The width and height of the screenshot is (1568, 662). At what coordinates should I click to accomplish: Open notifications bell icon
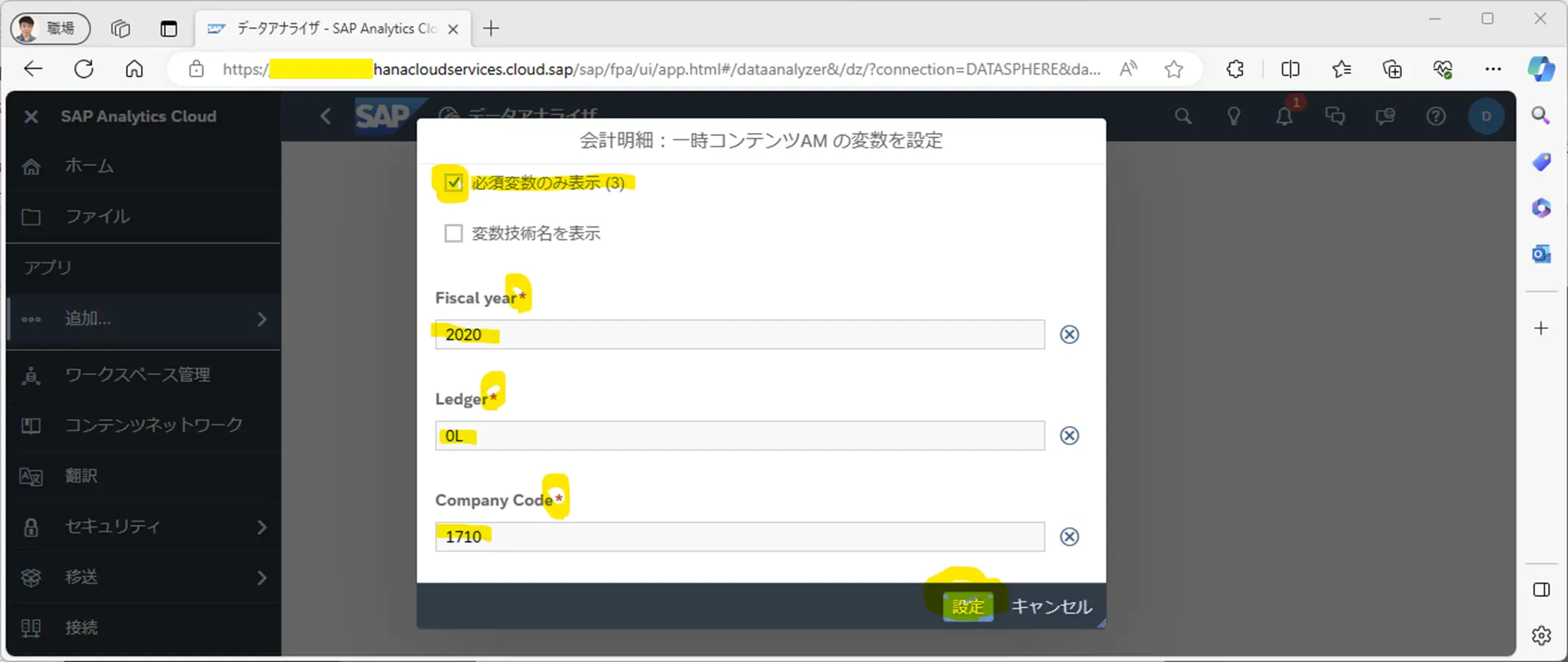point(1284,116)
